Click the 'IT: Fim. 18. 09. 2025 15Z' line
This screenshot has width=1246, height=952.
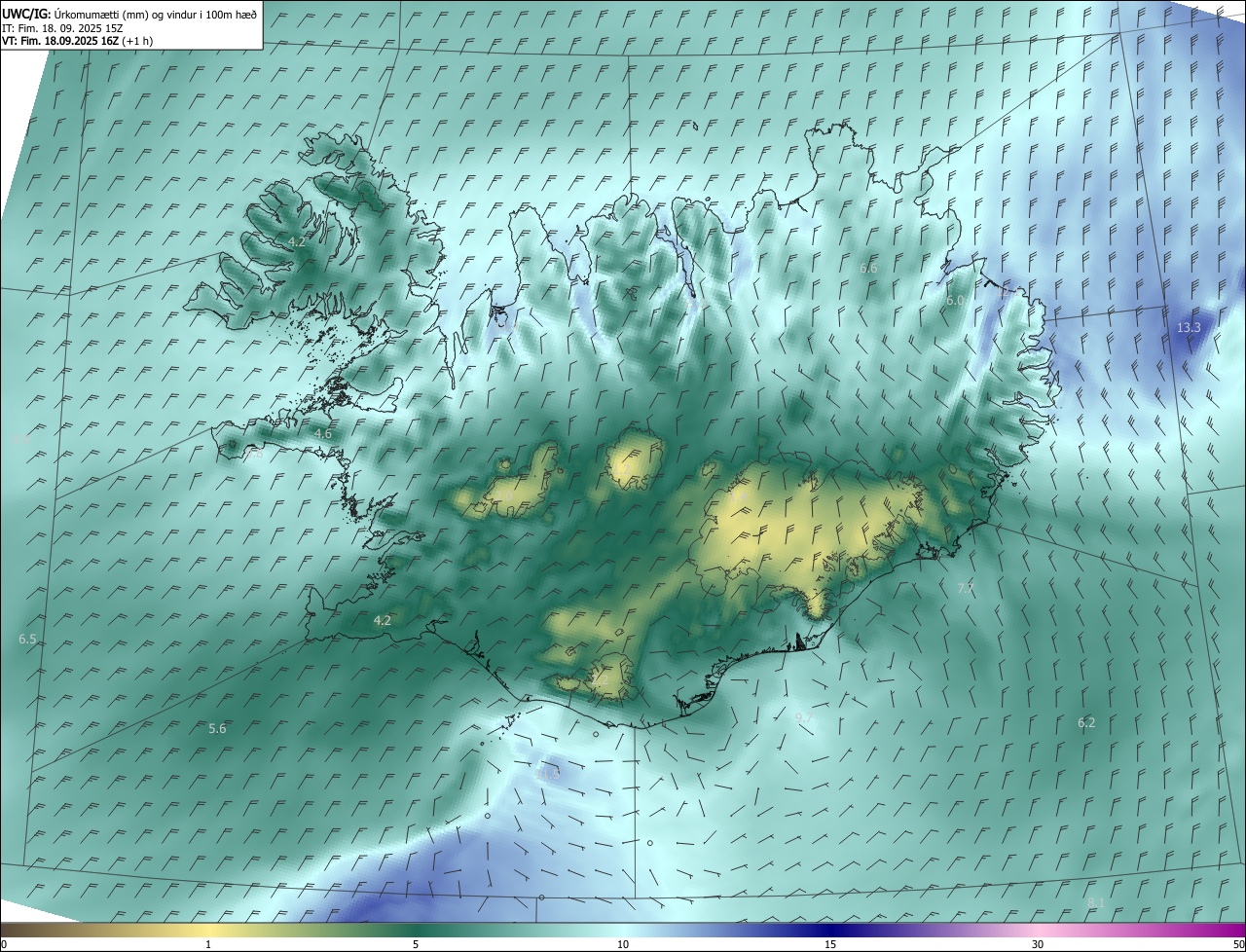click(64, 28)
